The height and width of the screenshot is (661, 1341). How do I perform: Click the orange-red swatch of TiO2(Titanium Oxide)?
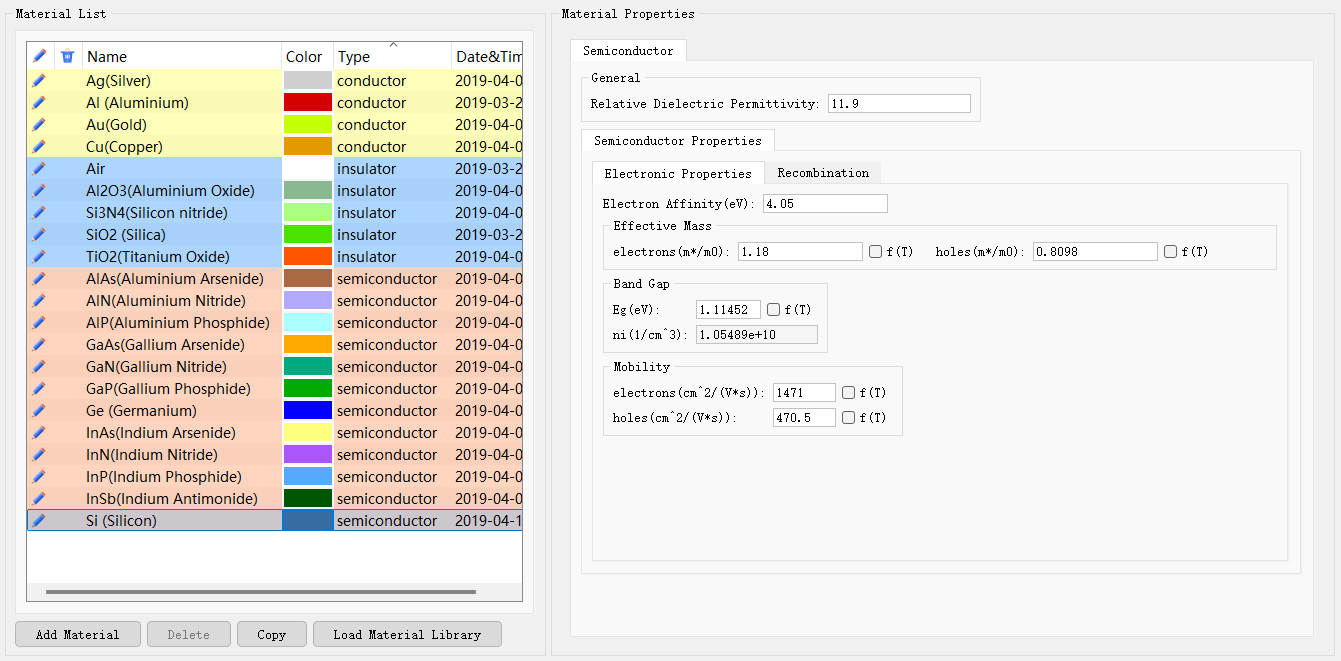tap(307, 256)
